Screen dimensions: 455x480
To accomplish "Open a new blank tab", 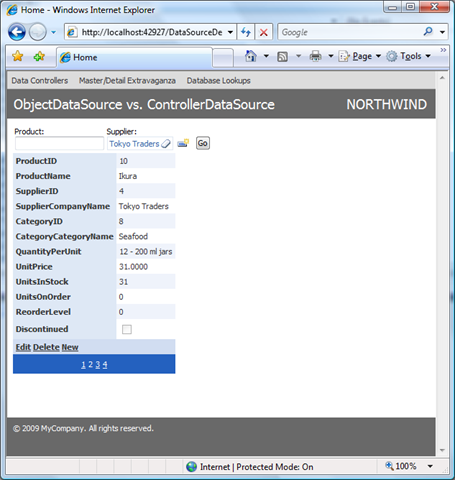I will (x=223, y=58).
